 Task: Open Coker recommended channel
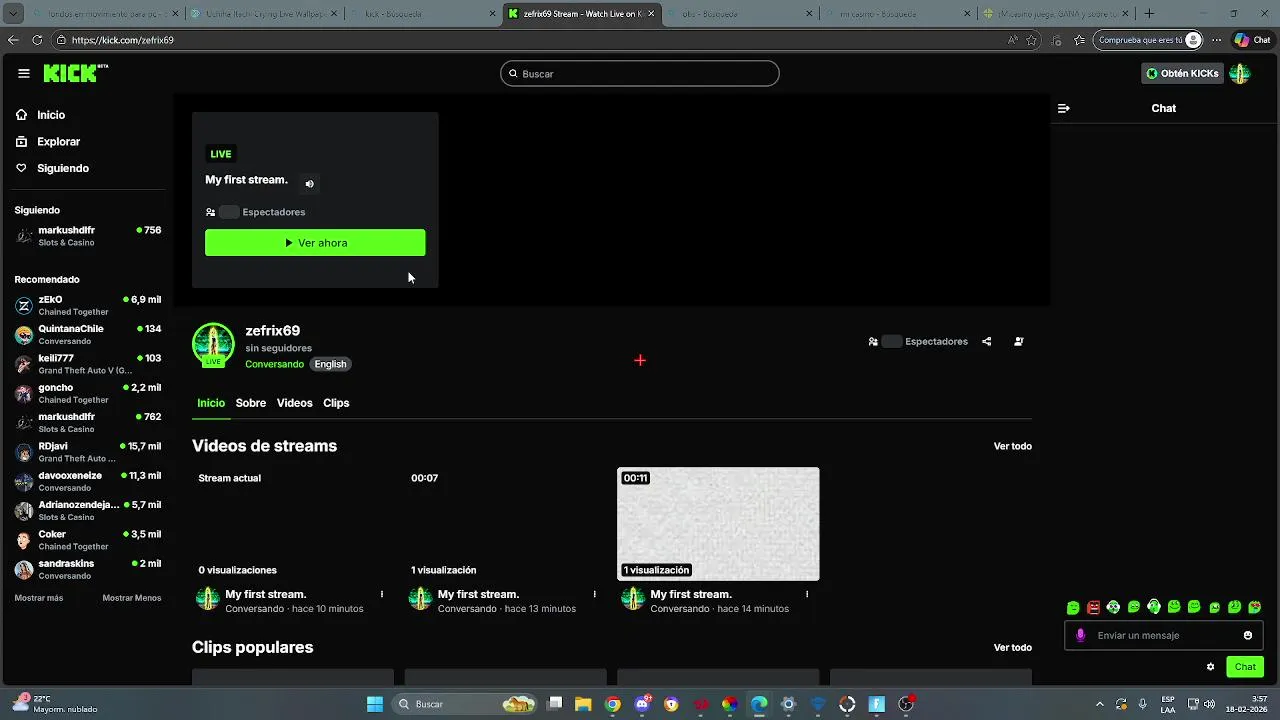88,540
